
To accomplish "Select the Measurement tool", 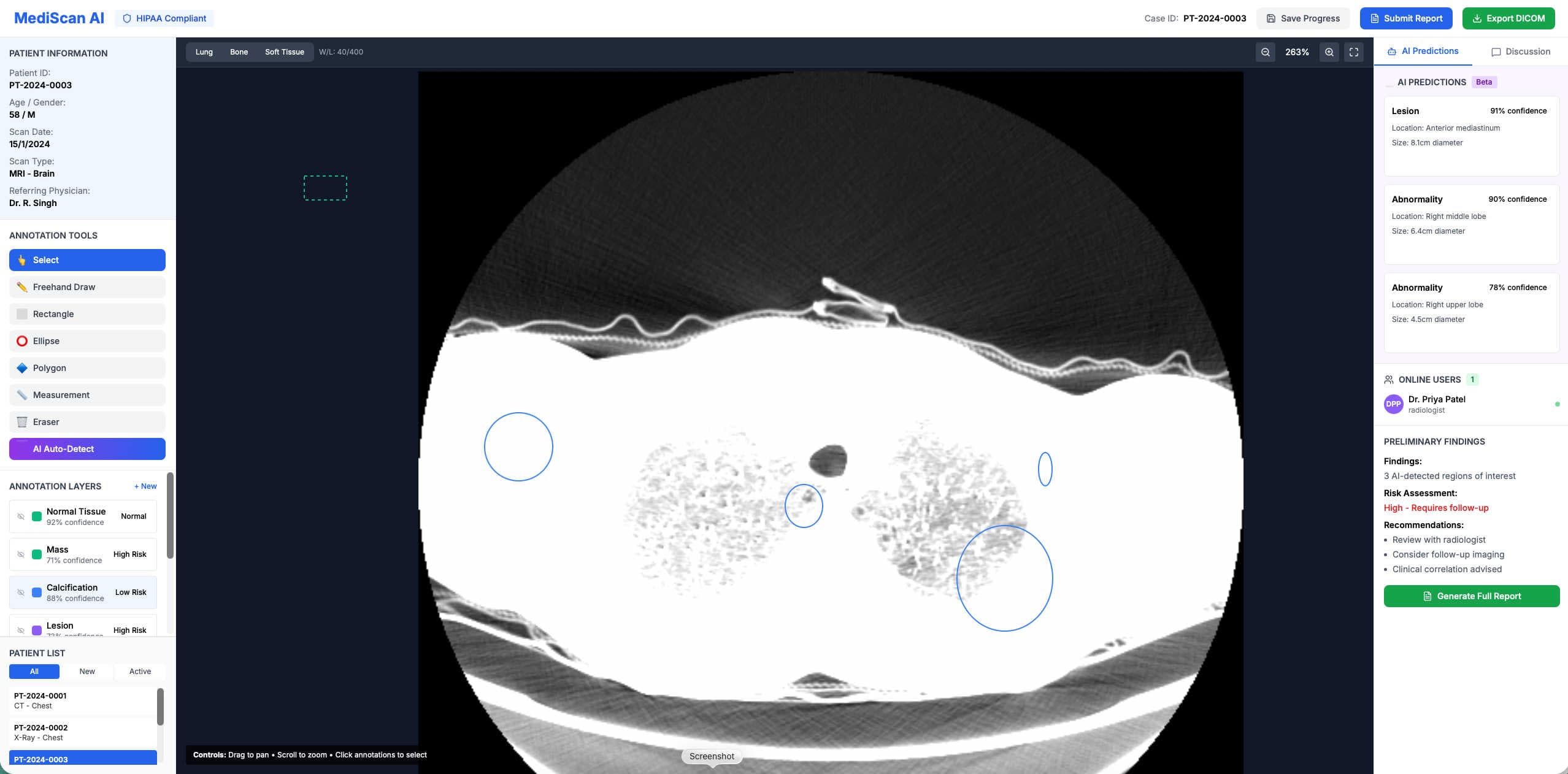I will pyautogui.click(x=86, y=394).
